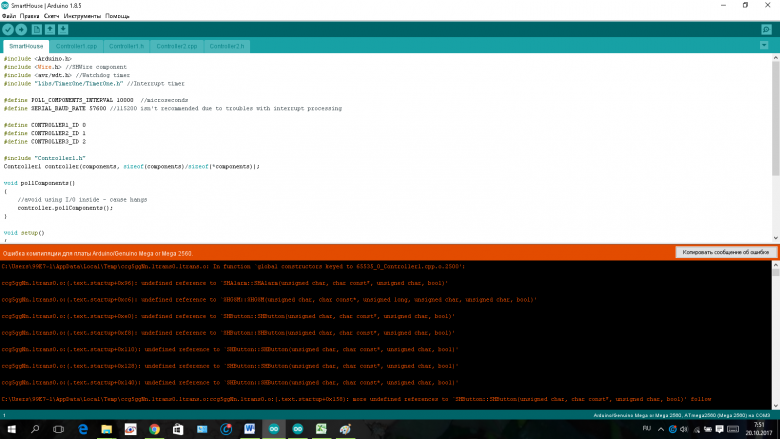Click the Upload arrow icon
The width and height of the screenshot is (780, 439).
(21, 29)
